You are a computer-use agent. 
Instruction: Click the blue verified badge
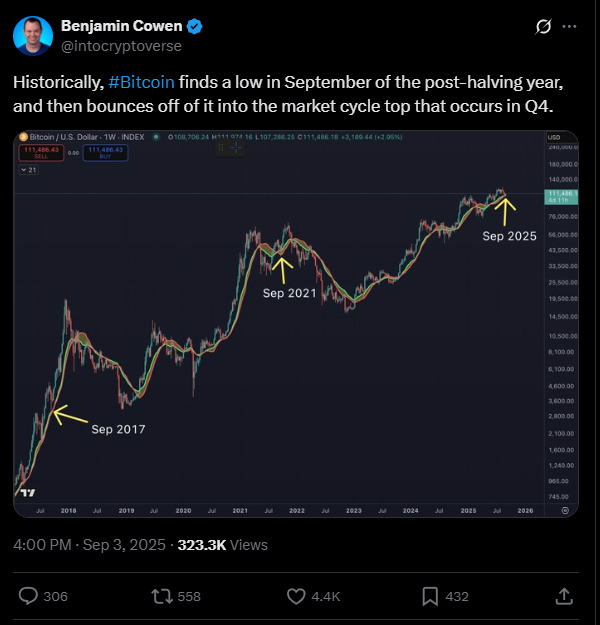point(195,26)
